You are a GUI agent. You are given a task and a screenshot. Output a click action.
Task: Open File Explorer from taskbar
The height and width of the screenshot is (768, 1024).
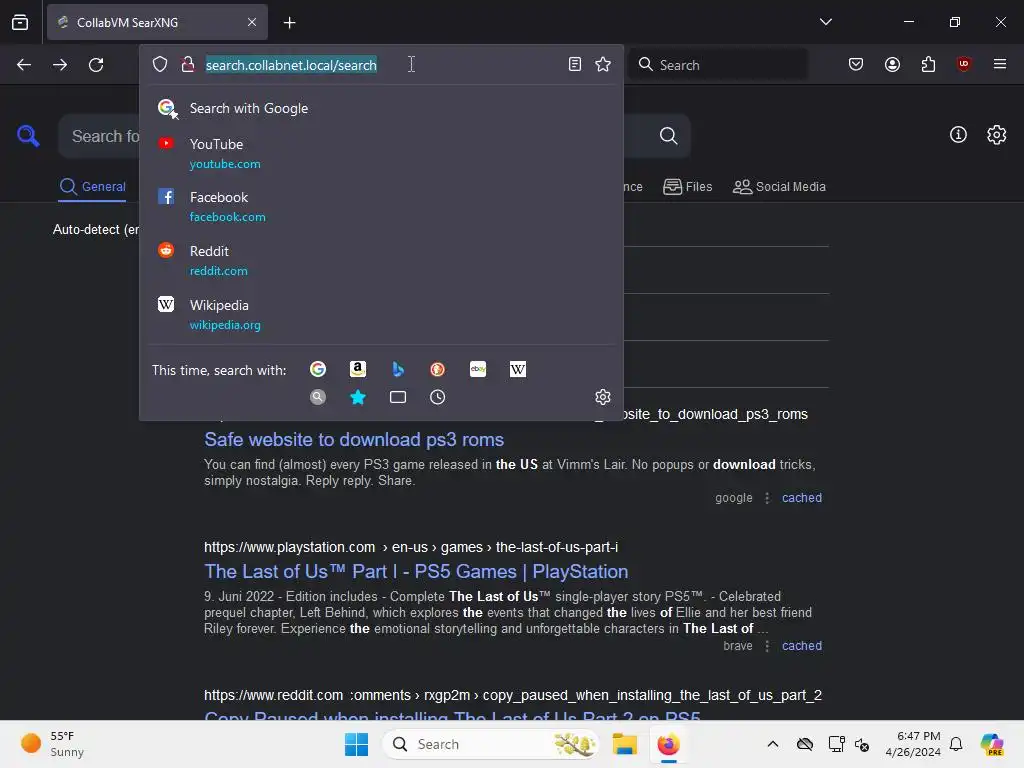624,744
